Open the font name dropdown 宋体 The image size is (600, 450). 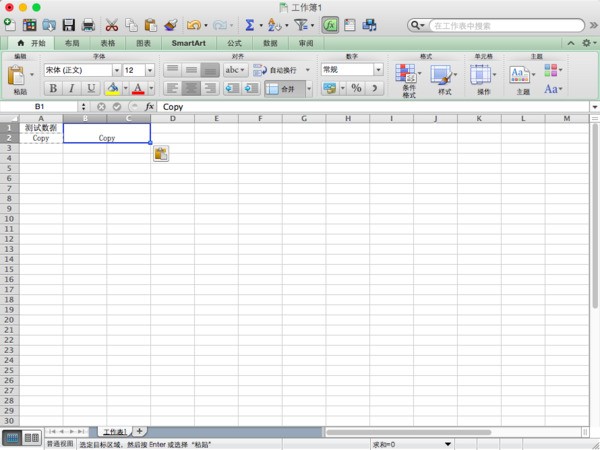(82, 70)
